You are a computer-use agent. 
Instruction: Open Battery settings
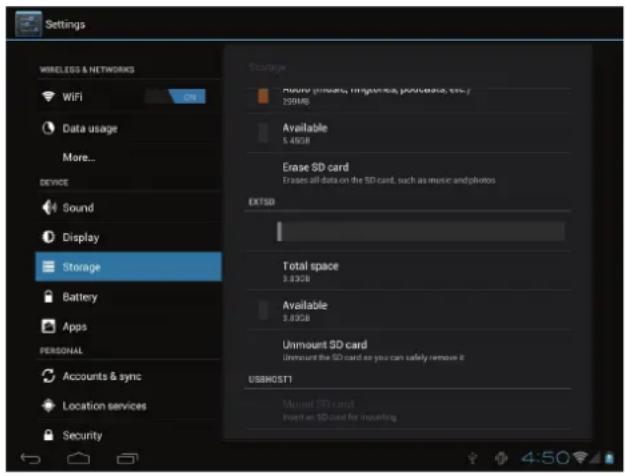tap(128, 297)
